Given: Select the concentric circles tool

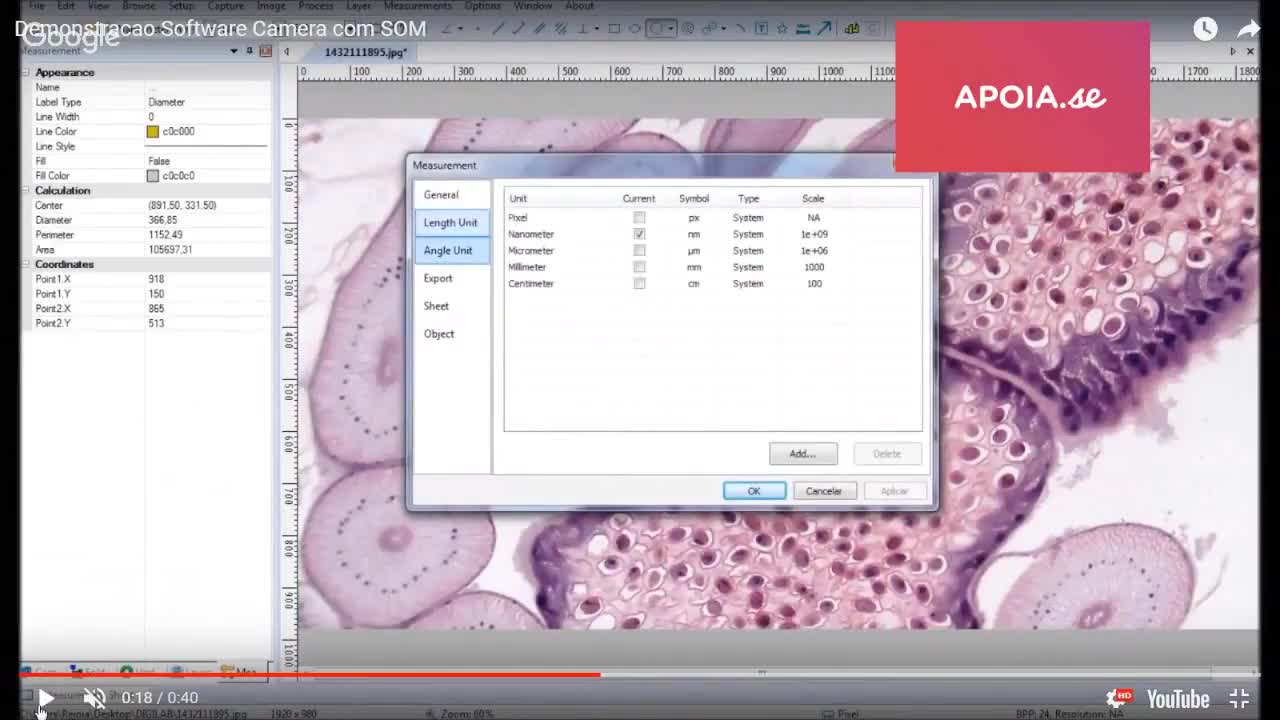Looking at the screenshot, I should (688, 29).
